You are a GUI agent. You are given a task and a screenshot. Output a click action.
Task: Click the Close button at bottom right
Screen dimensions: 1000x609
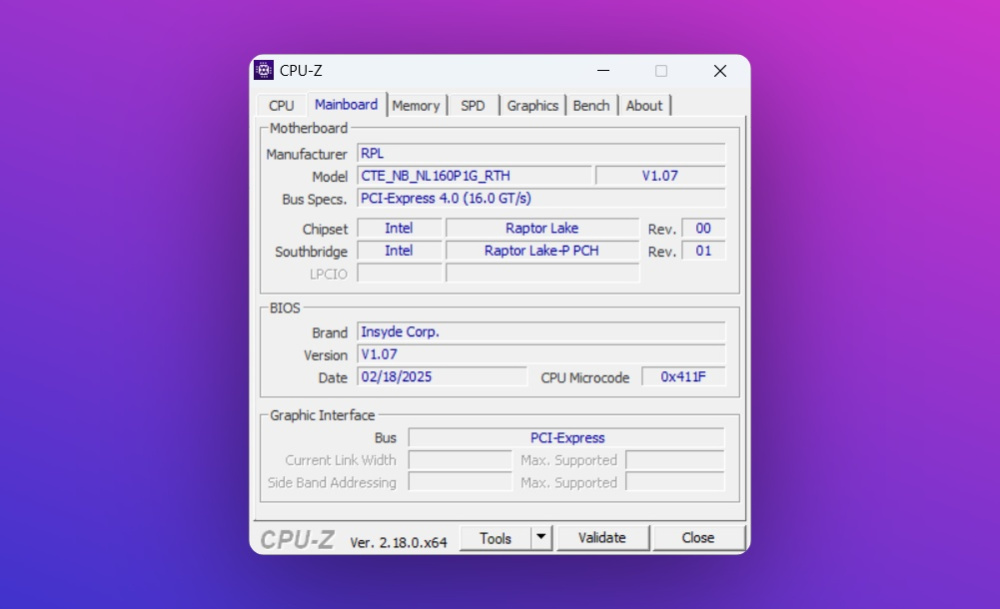coord(698,538)
